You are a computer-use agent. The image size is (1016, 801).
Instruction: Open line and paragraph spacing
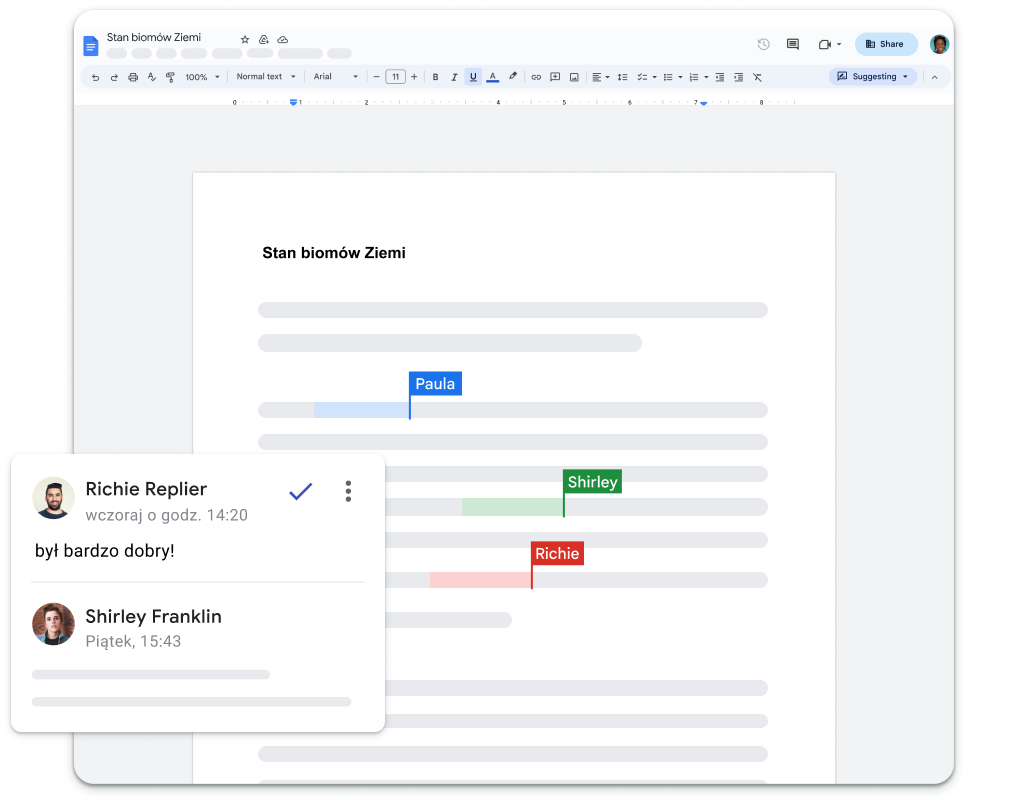(622, 77)
